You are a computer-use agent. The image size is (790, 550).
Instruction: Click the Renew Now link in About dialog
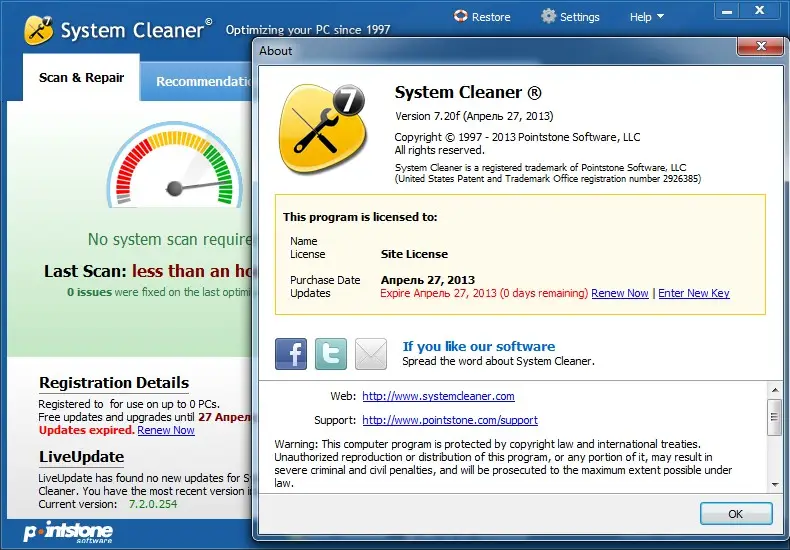point(620,293)
